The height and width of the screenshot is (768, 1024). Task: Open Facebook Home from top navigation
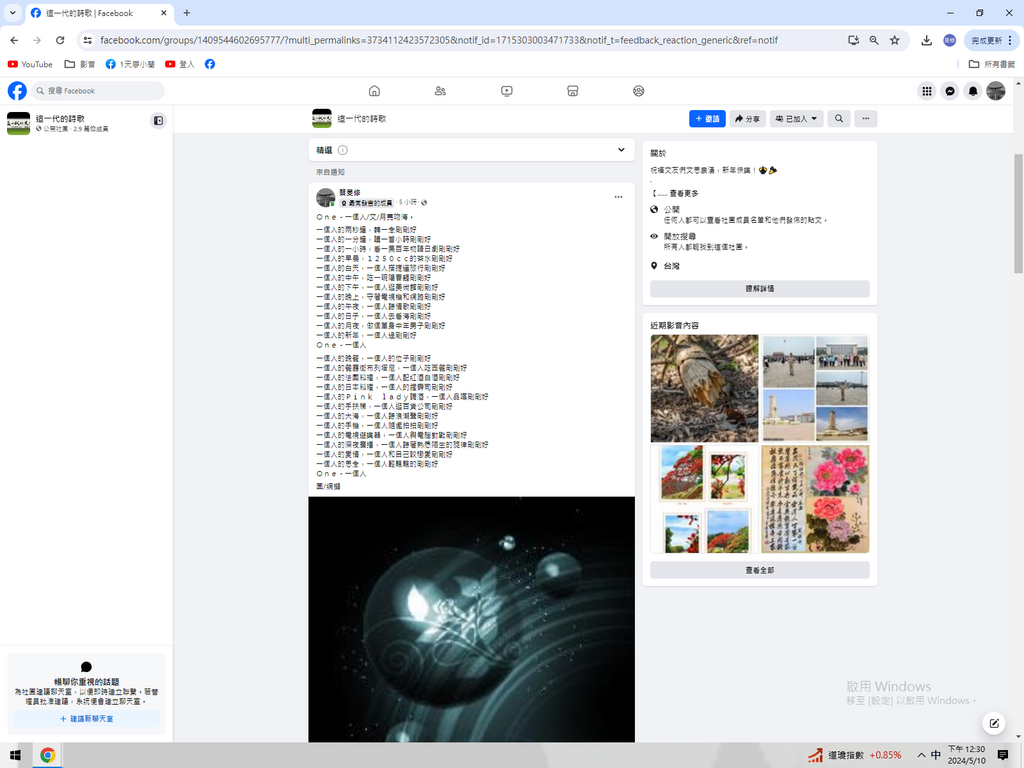[x=374, y=91]
